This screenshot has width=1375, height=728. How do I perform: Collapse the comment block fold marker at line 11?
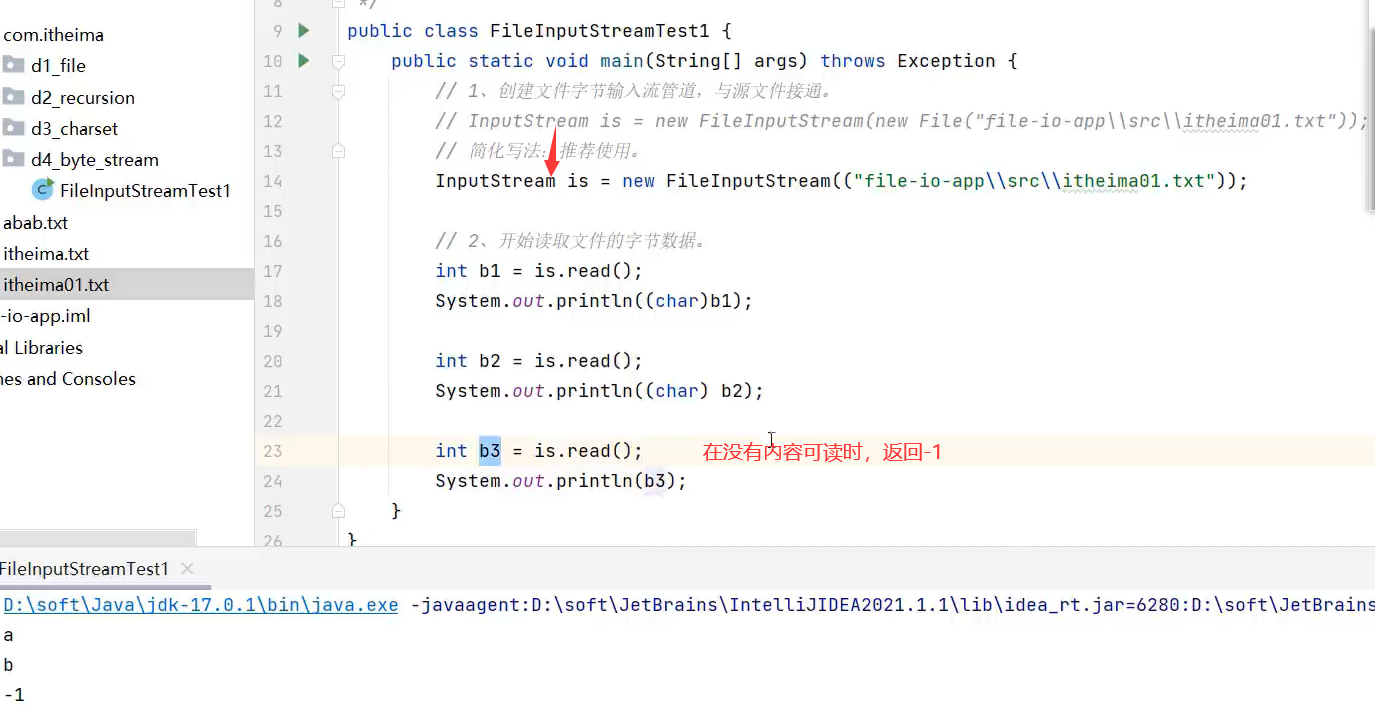tap(338, 91)
